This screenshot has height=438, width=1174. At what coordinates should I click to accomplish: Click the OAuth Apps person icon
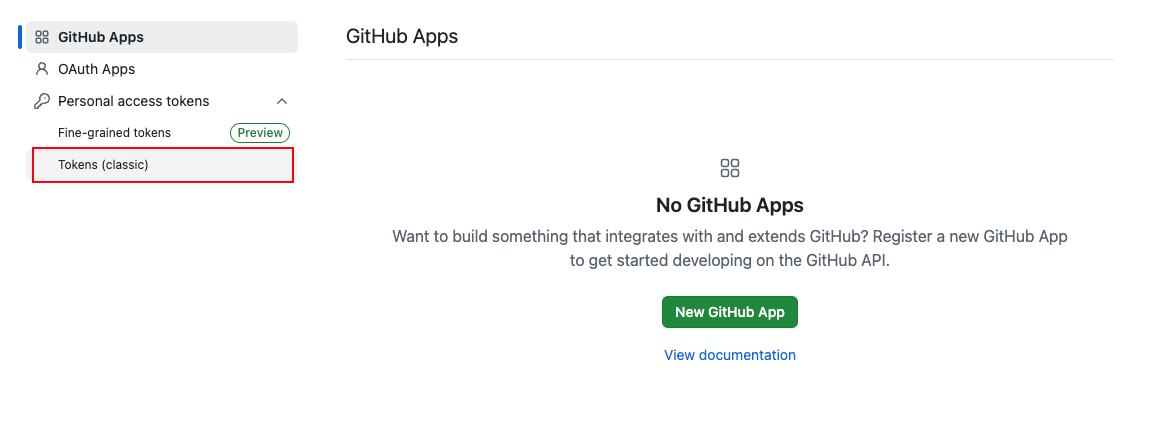click(x=42, y=69)
